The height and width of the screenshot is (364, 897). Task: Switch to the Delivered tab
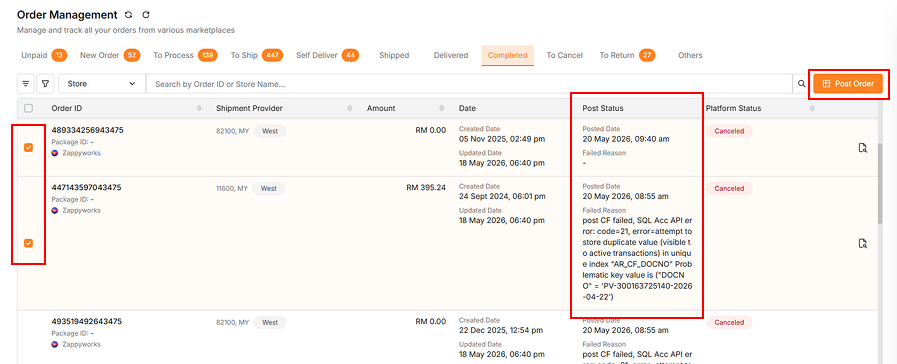(451, 55)
